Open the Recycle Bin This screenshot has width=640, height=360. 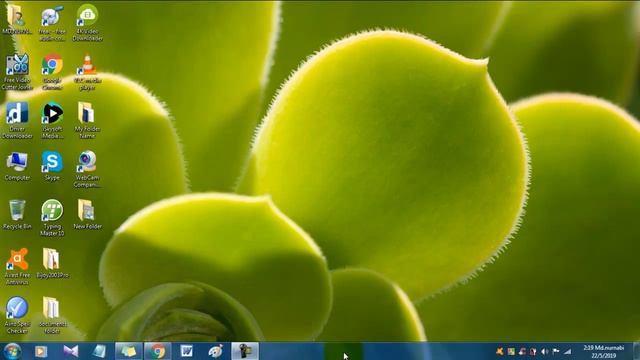click(17, 215)
